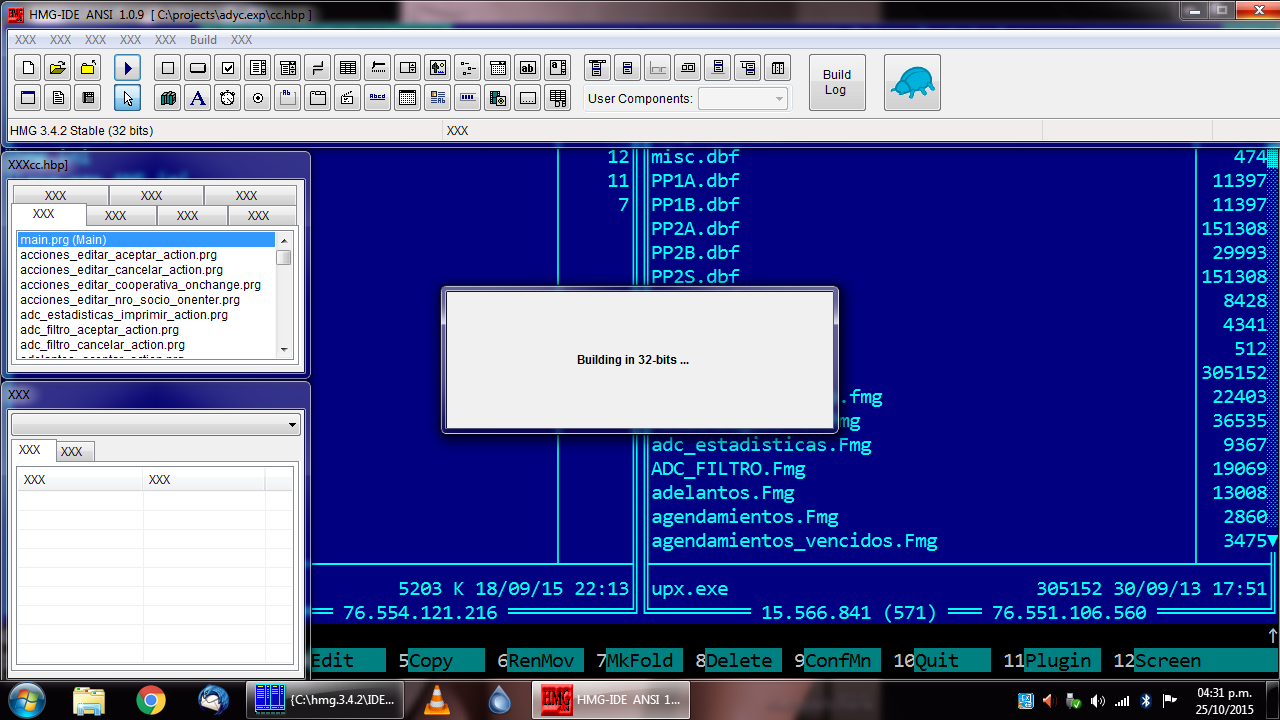Open the Build Log

(x=837, y=82)
